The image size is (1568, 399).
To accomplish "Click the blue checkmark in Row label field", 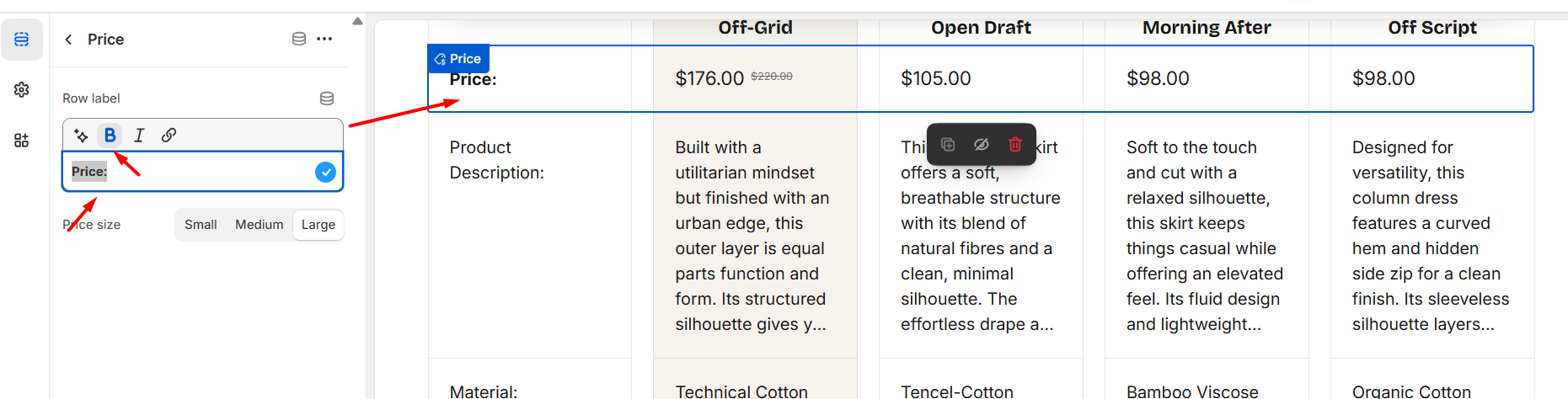I will coord(325,172).
